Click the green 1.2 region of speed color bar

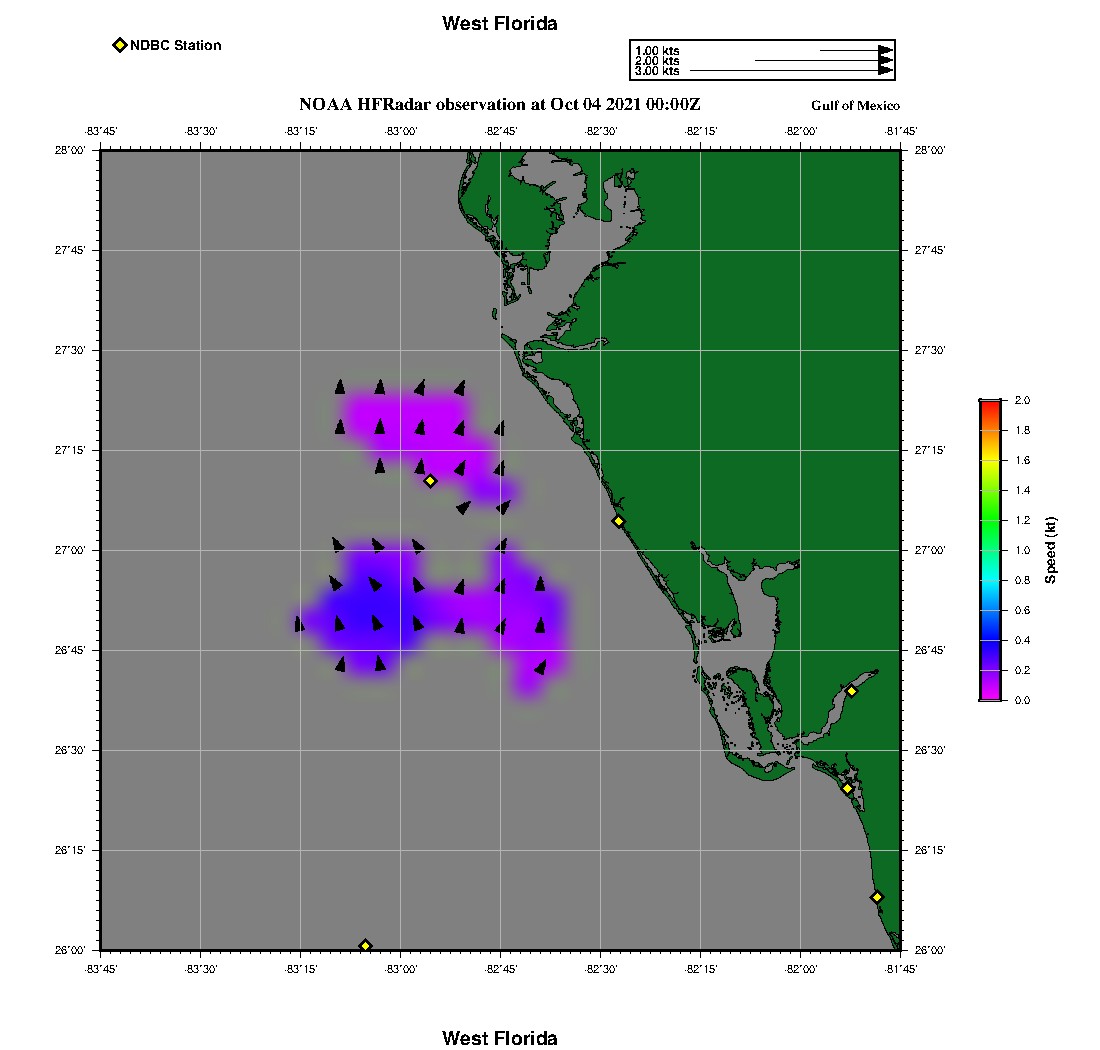coord(990,520)
